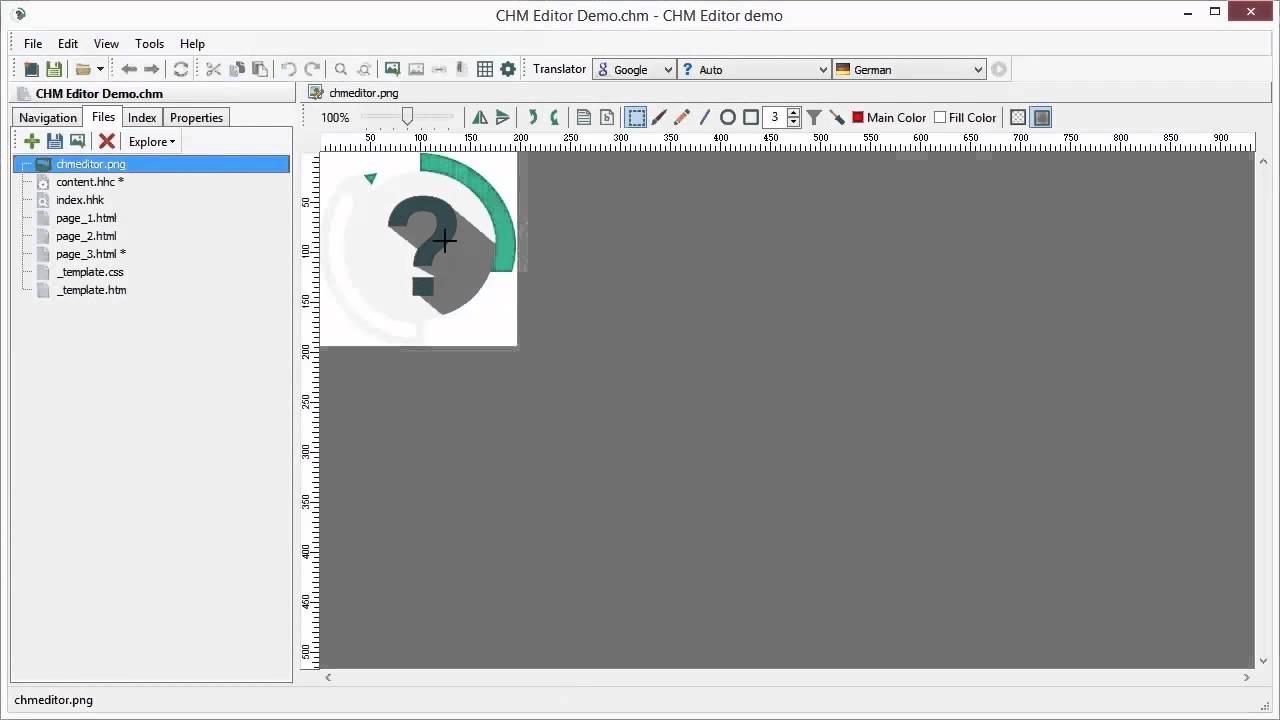Click the copy icon in main toolbar
The image size is (1280, 720).
coord(237,69)
